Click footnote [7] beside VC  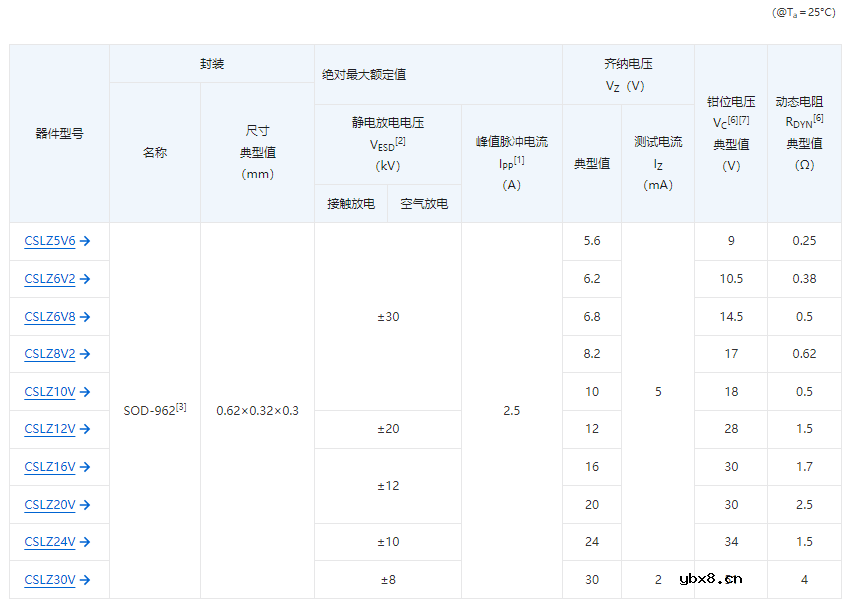[x=744, y=119]
